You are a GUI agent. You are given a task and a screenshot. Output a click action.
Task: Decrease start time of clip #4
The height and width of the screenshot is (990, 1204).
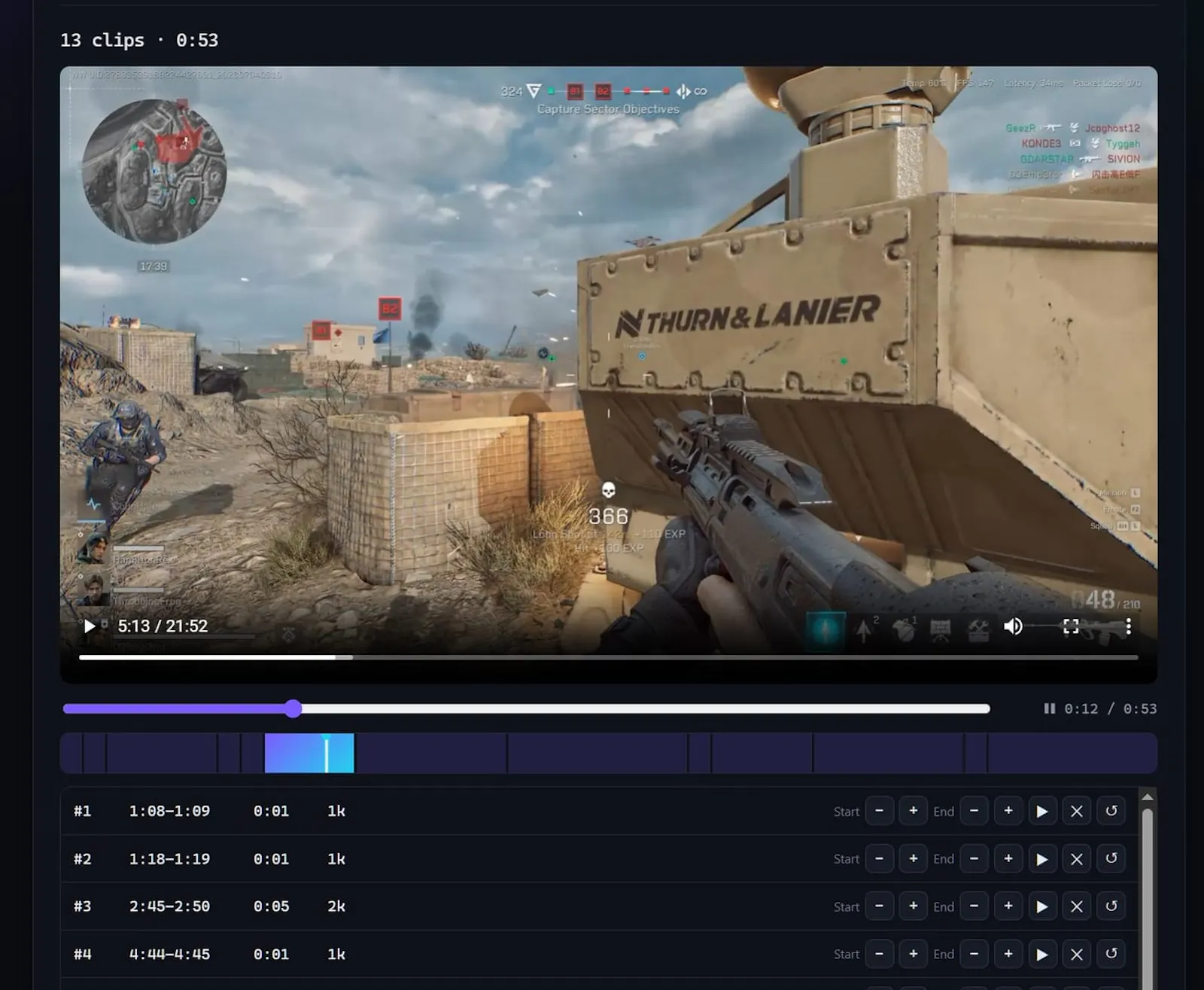pos(879,954)
